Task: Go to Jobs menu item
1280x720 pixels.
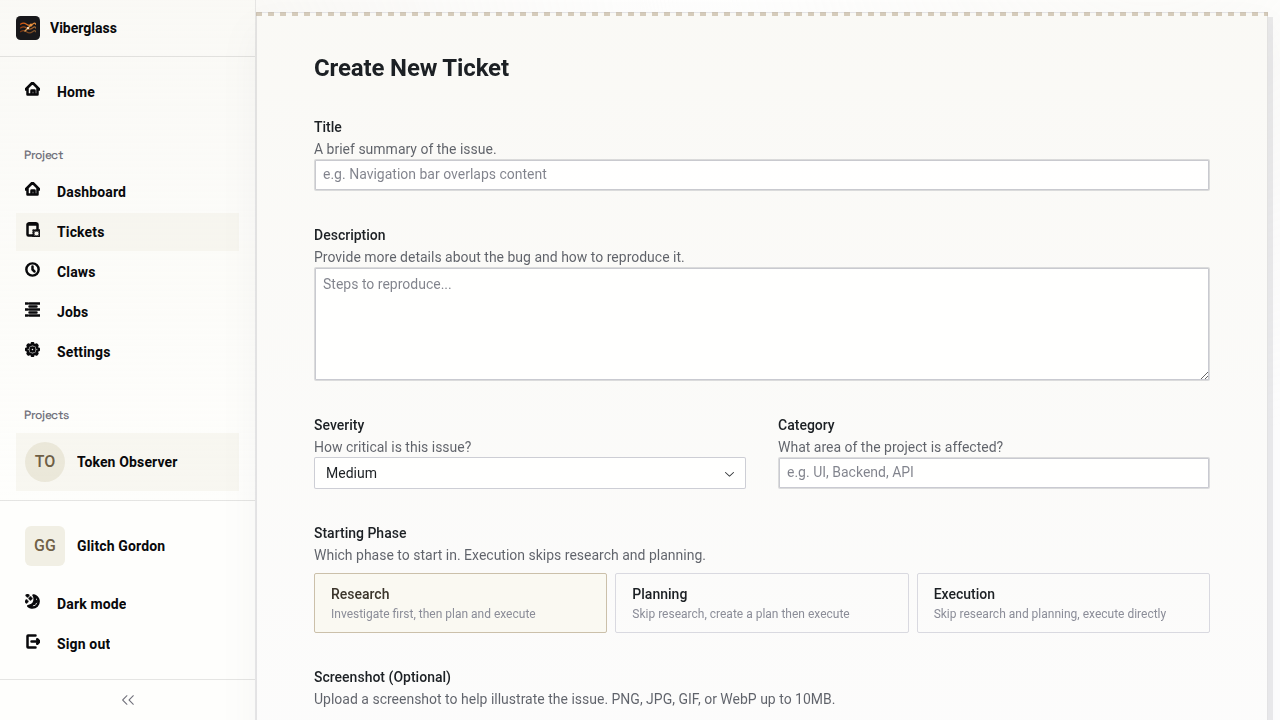Action: (72, 312)
